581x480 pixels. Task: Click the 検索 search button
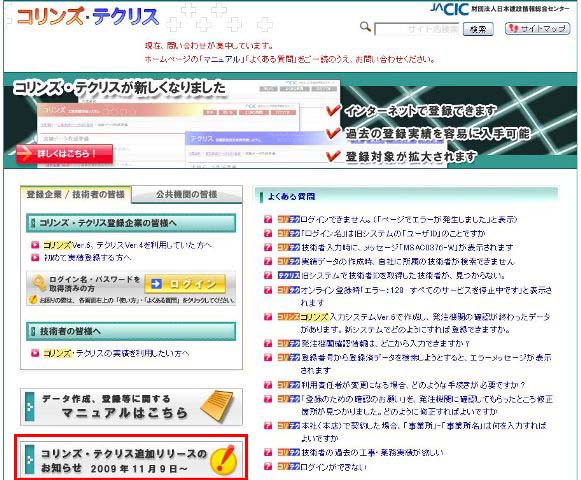[478, 29]
